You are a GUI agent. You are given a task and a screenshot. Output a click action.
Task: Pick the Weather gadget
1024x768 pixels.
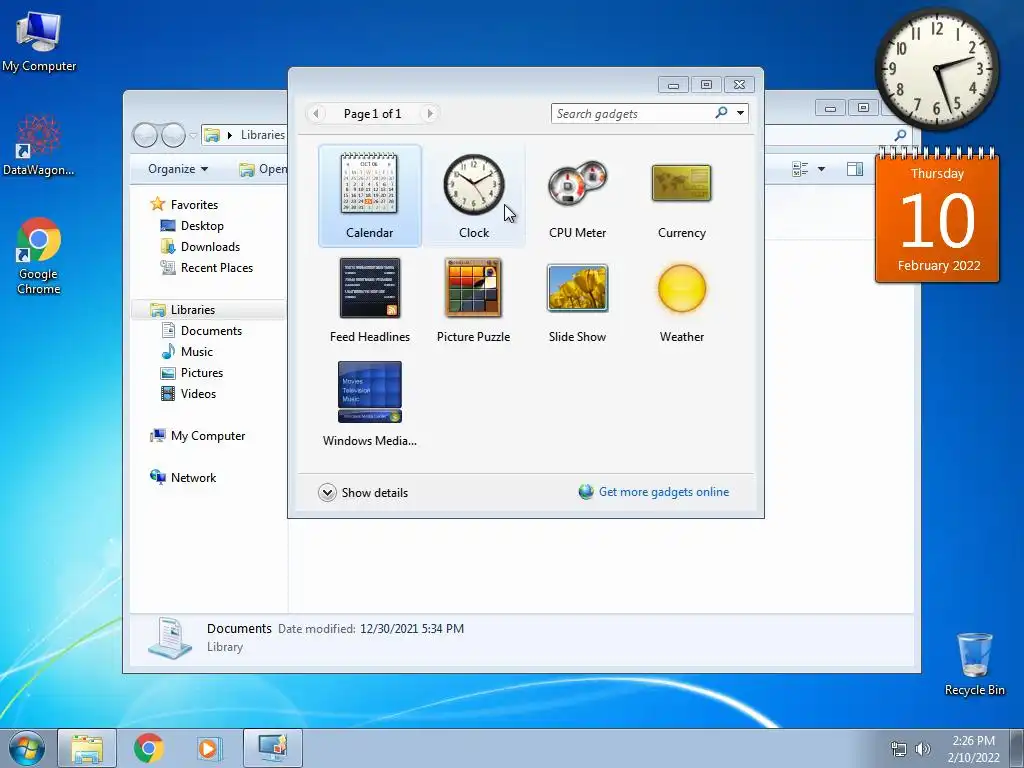pyautogui.click(x=681, y=300)
